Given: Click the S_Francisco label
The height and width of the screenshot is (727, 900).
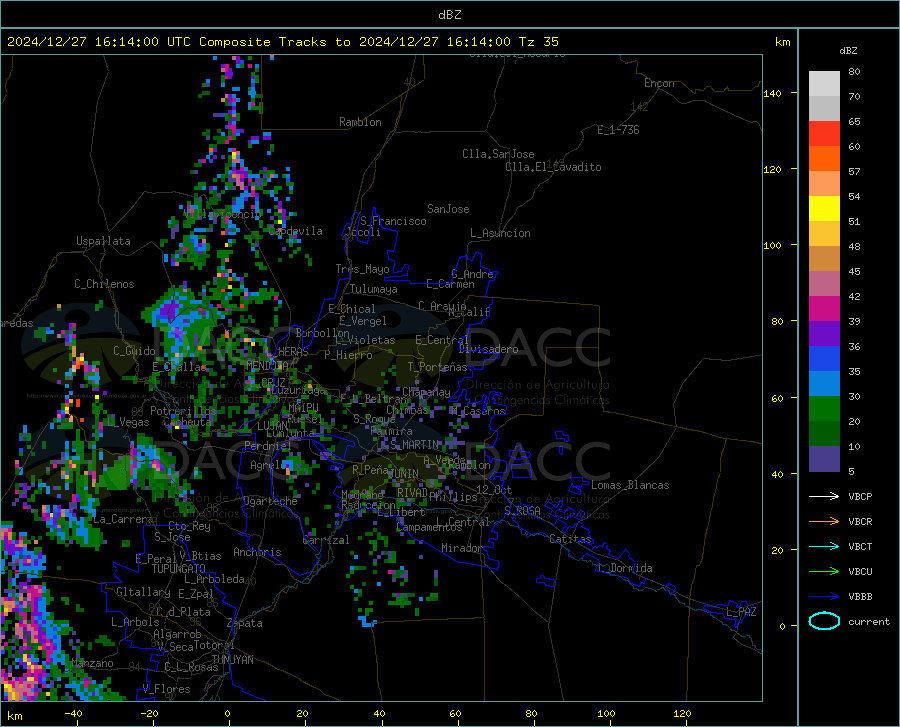Looking at the screenshot, I should click(x=394, y=221).
